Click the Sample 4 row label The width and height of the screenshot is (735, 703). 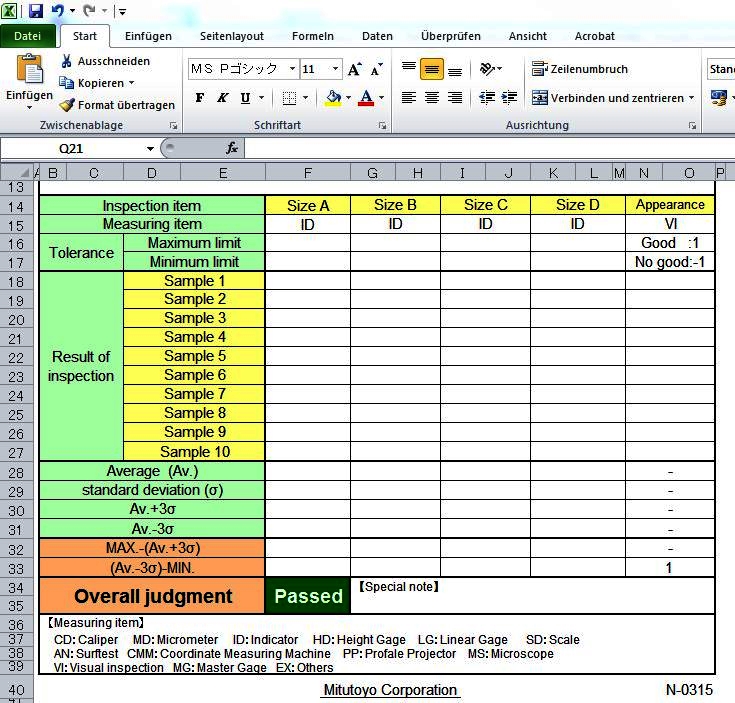coord(194,337)
